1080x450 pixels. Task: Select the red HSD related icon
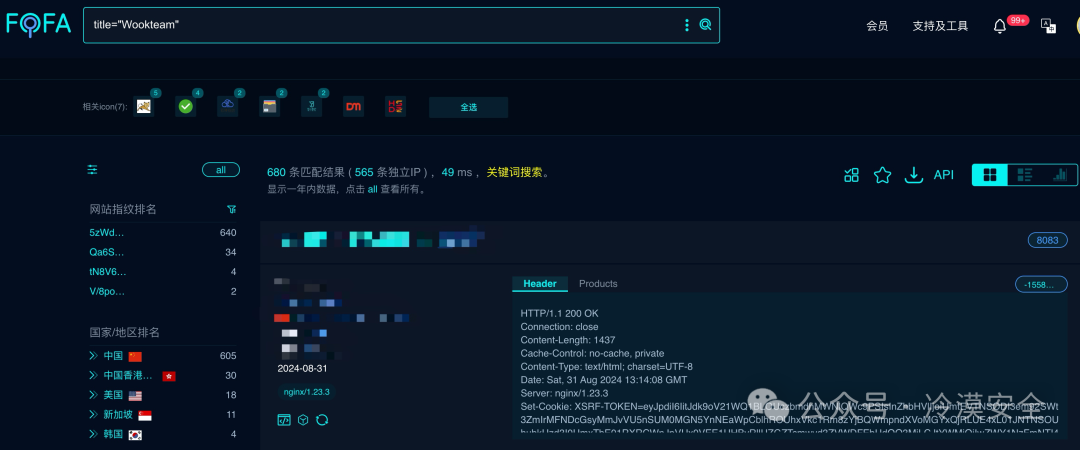click(x=395, y=106)
